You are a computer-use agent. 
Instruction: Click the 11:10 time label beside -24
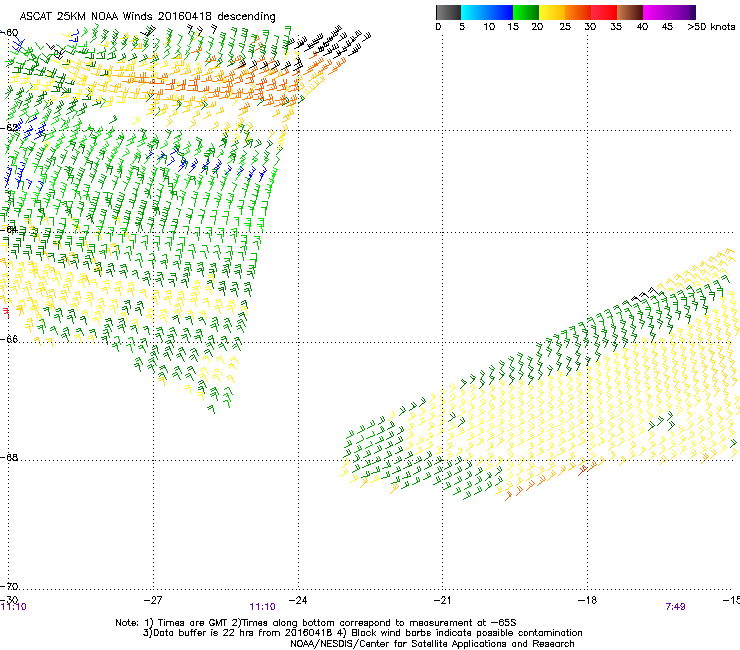262,607
